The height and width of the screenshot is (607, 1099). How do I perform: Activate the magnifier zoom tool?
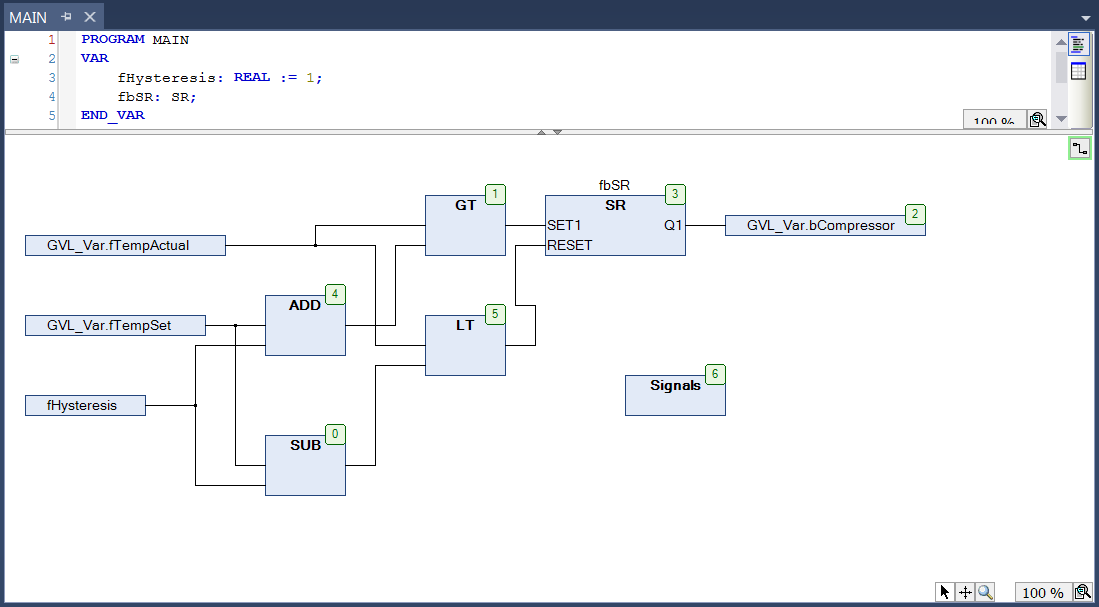985,592
